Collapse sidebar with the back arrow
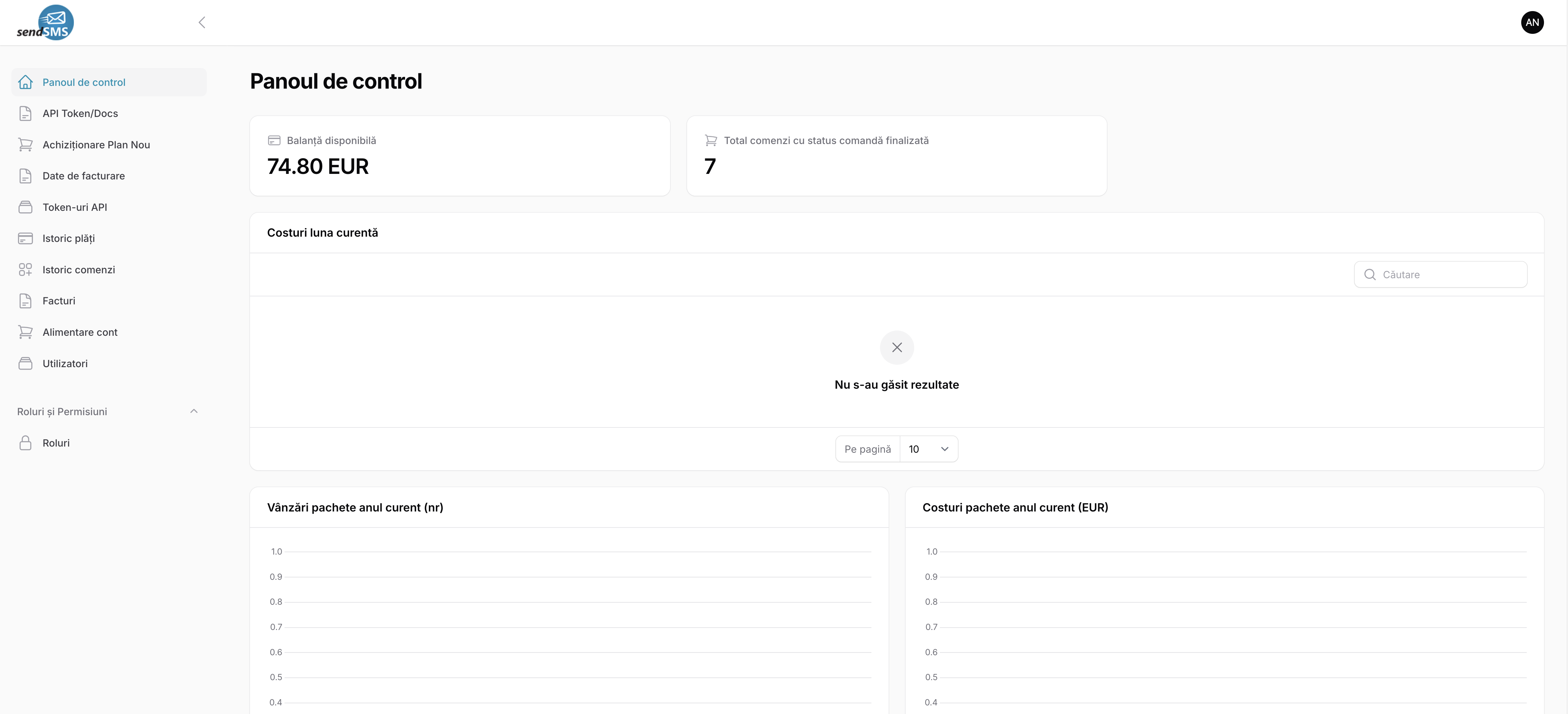This screenshot has height=714, width=1568. tap(202, 22)
